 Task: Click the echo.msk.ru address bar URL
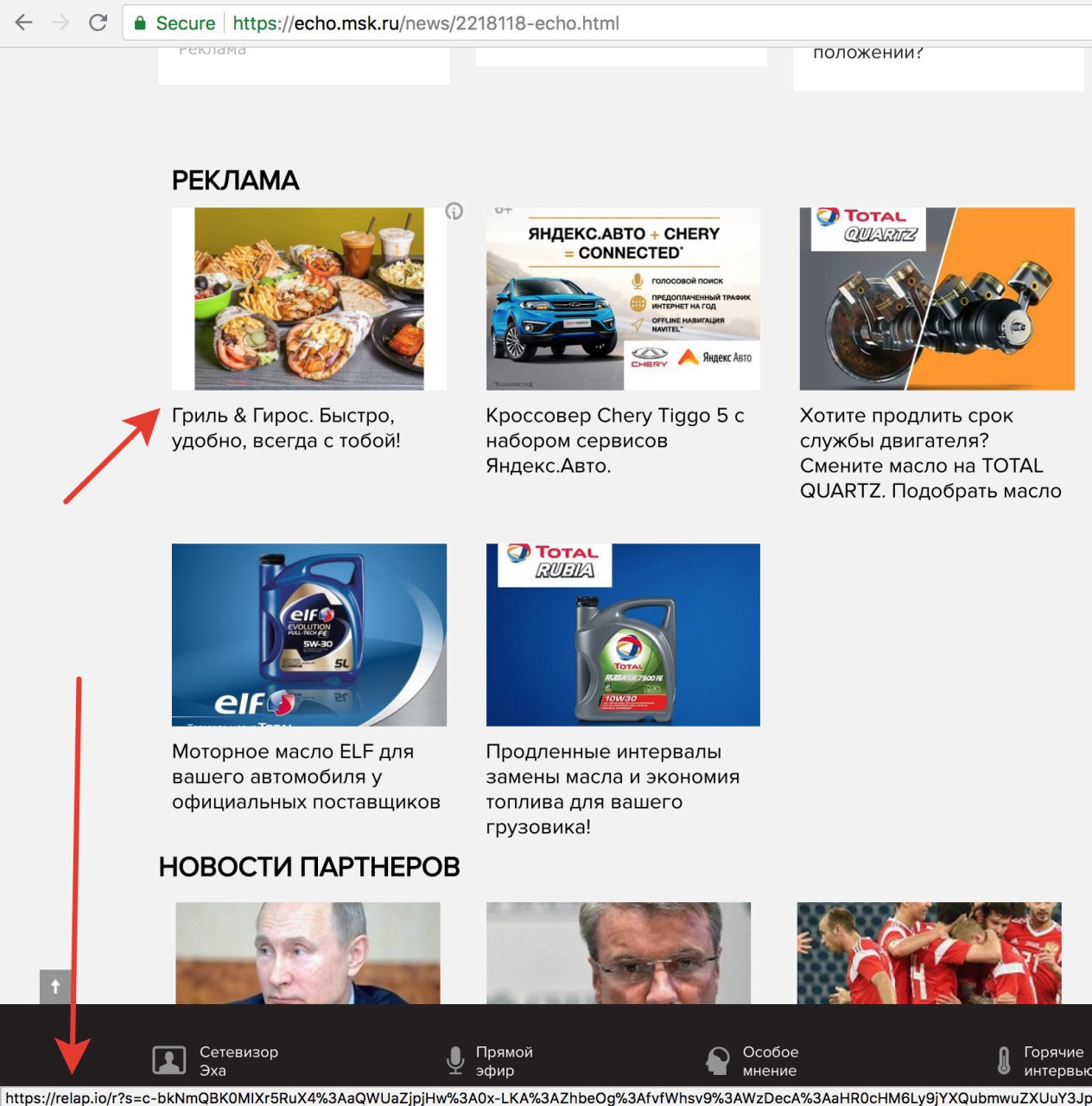click(426, 23)
